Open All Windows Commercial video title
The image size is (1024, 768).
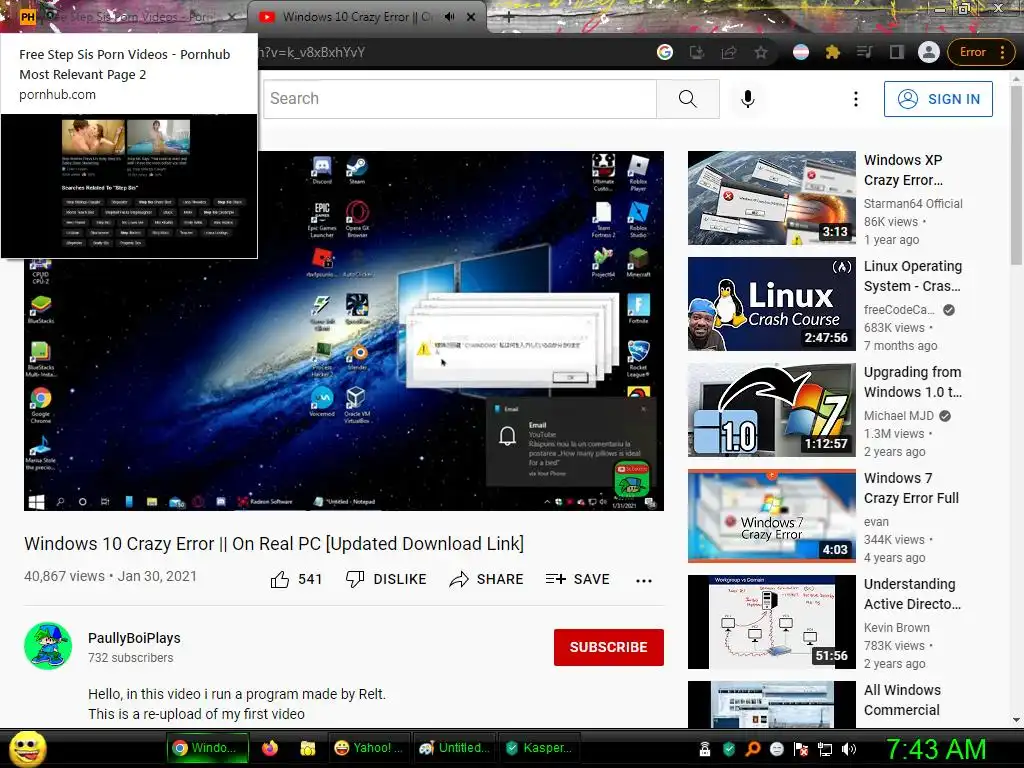point(903,700)
